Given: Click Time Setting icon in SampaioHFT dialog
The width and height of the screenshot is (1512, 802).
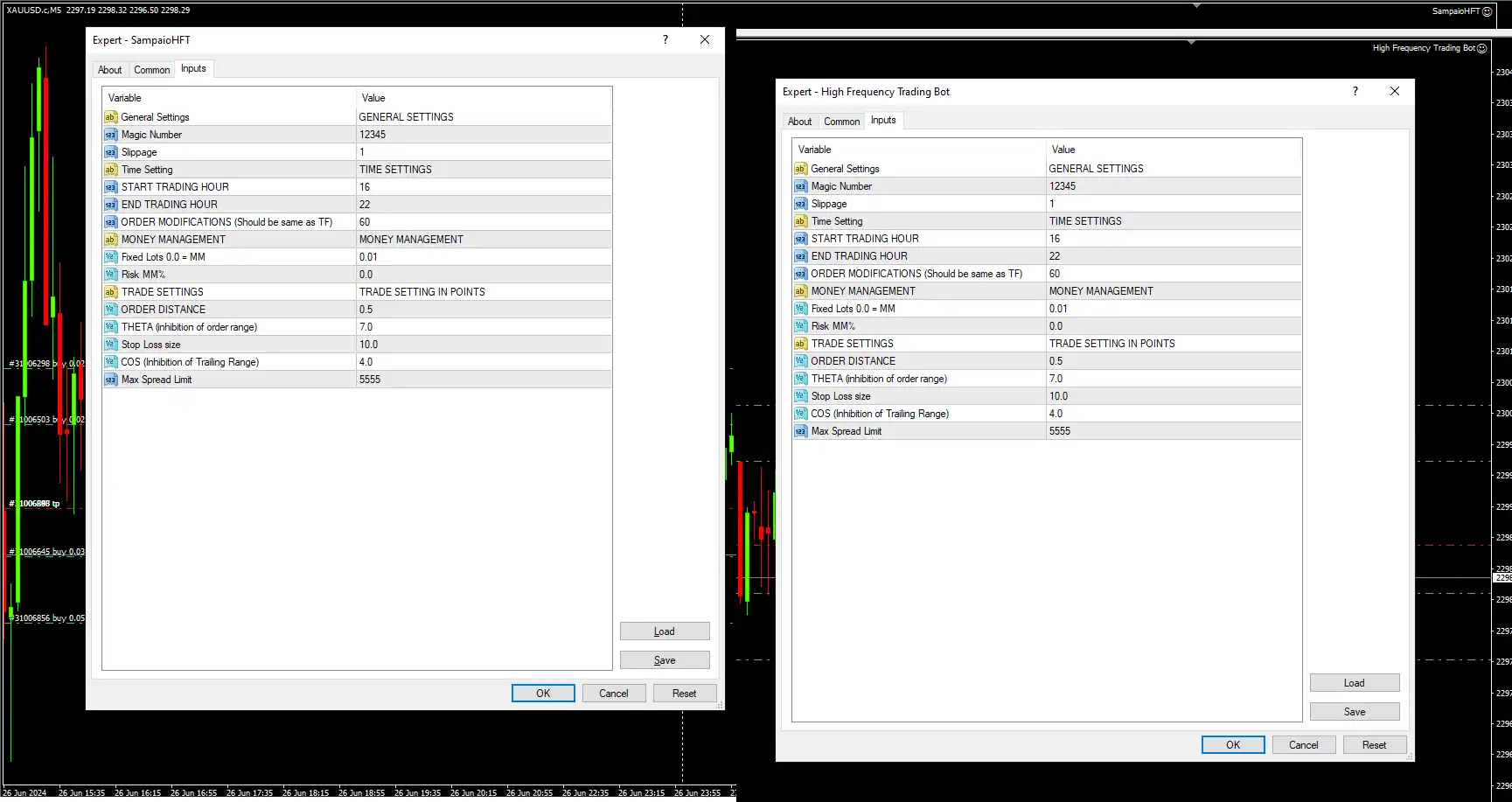Looking at the screenshot, I should click(x=110, y=170).
